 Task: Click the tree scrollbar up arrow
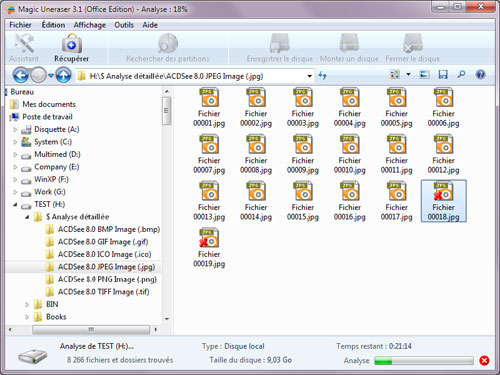(167, 91)
